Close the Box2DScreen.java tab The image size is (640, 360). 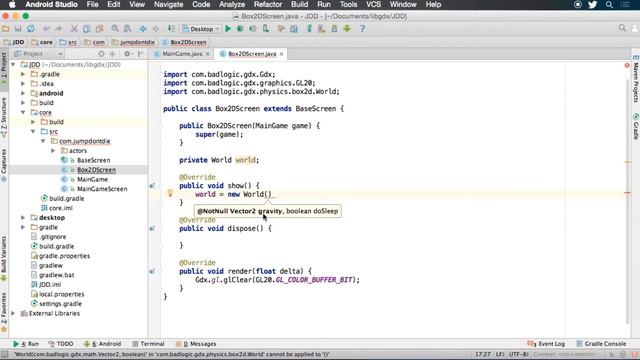tap(282, 54)
